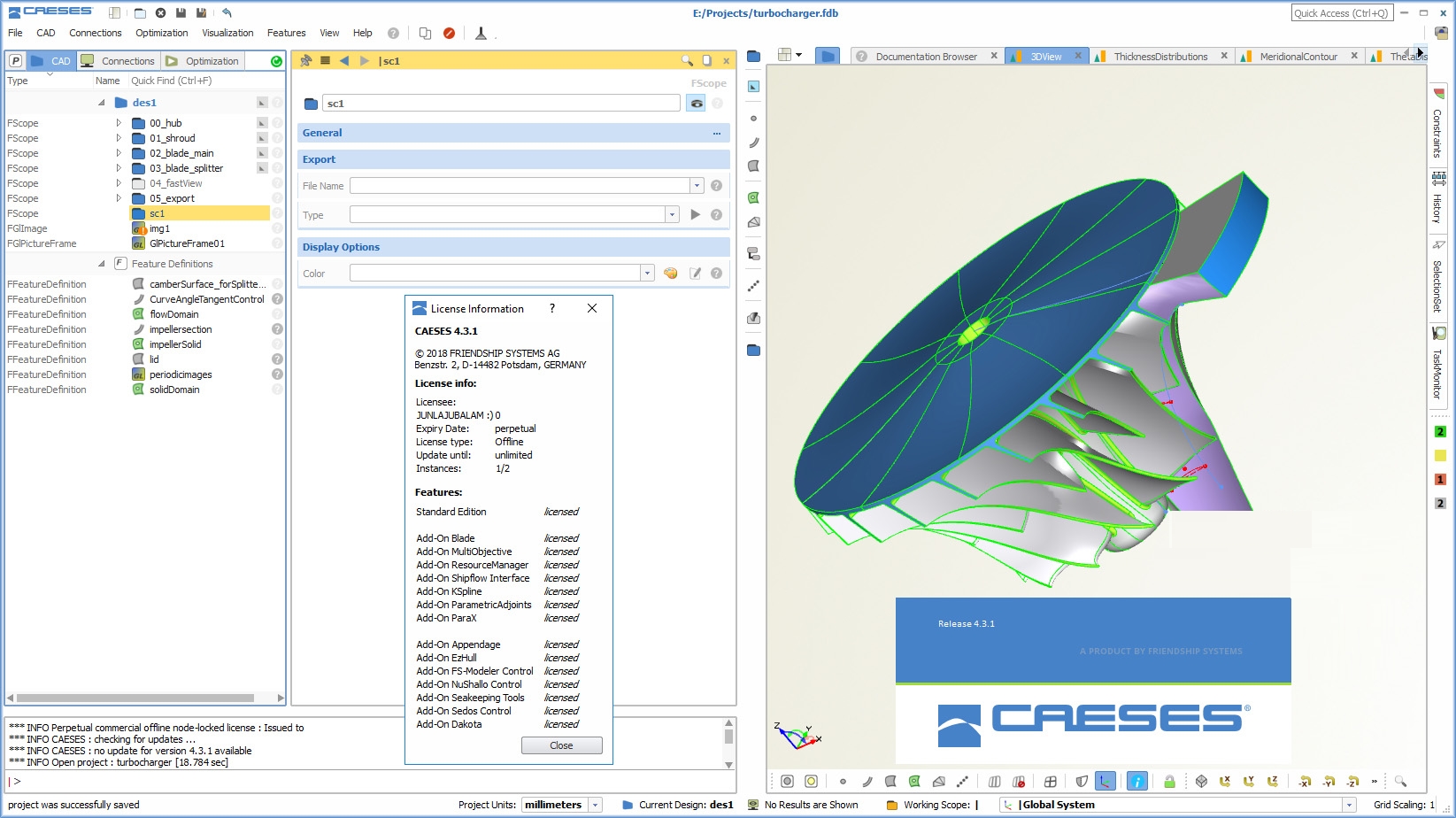
Task: Open the File Name dropdown
Action: tap(697, 186)
